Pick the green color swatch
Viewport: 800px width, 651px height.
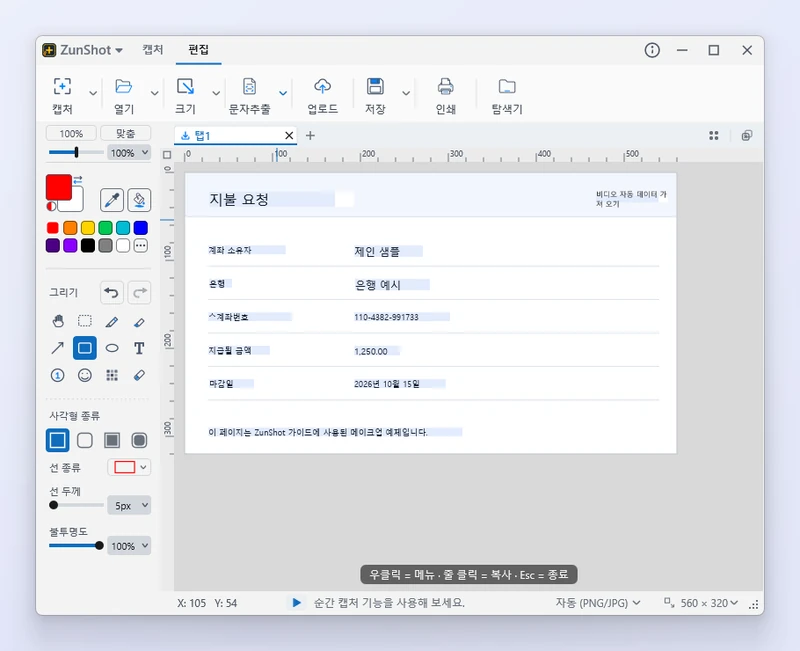[x=106, y=228]
